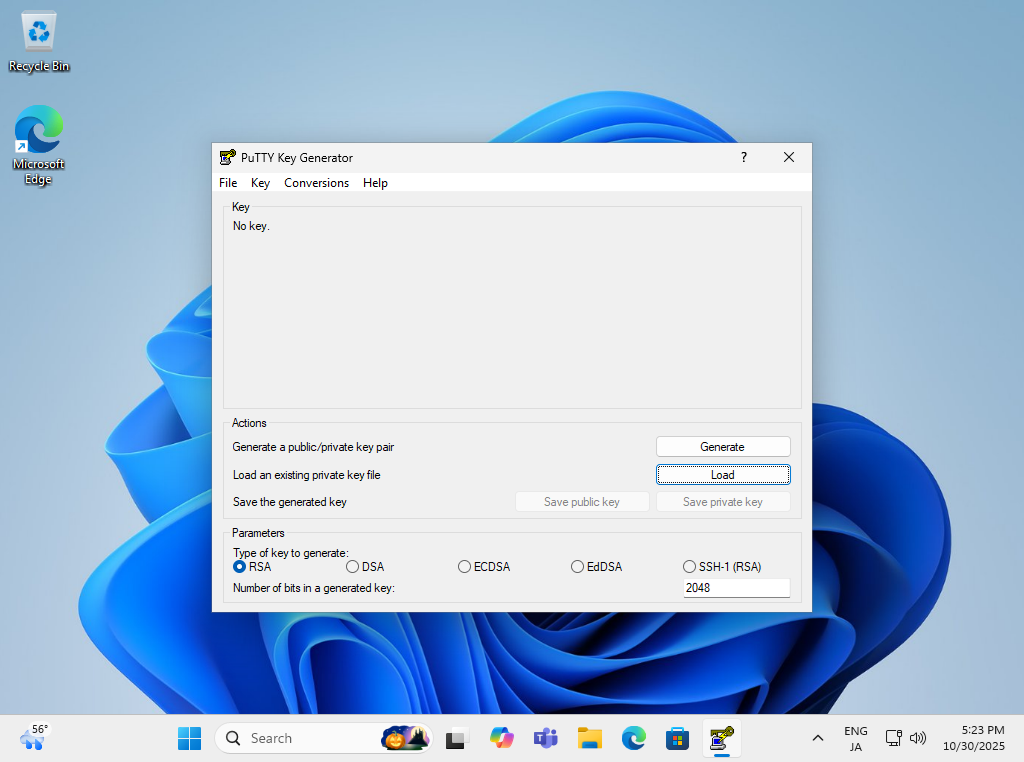
Task: Click the Generate button
Action: tap(722, 447)
